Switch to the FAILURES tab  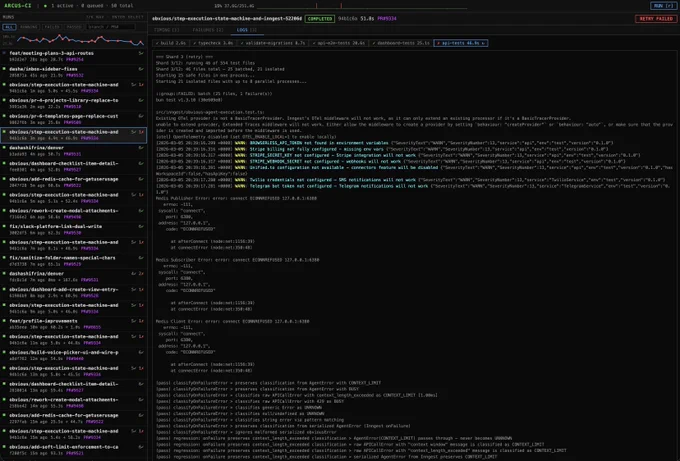208,30
